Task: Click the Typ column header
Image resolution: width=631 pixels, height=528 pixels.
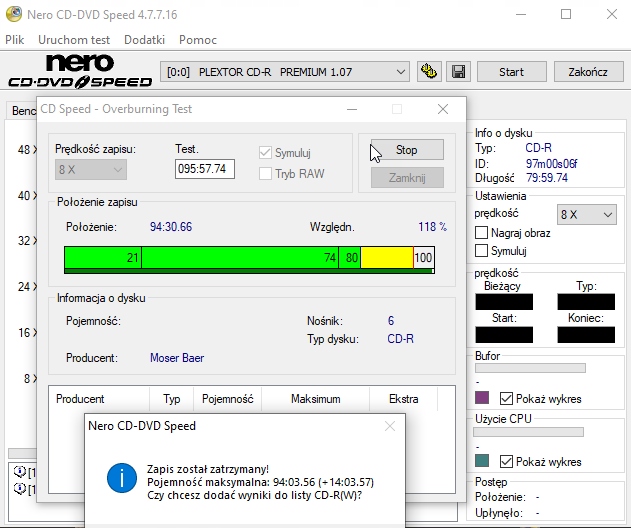Action: 171,399
